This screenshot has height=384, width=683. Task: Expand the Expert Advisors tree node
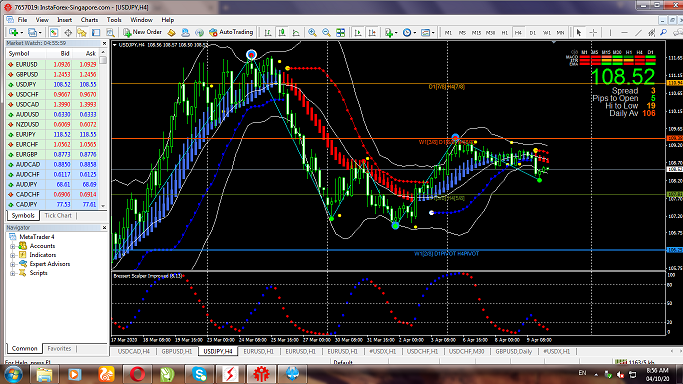click(x=13, y=264)
